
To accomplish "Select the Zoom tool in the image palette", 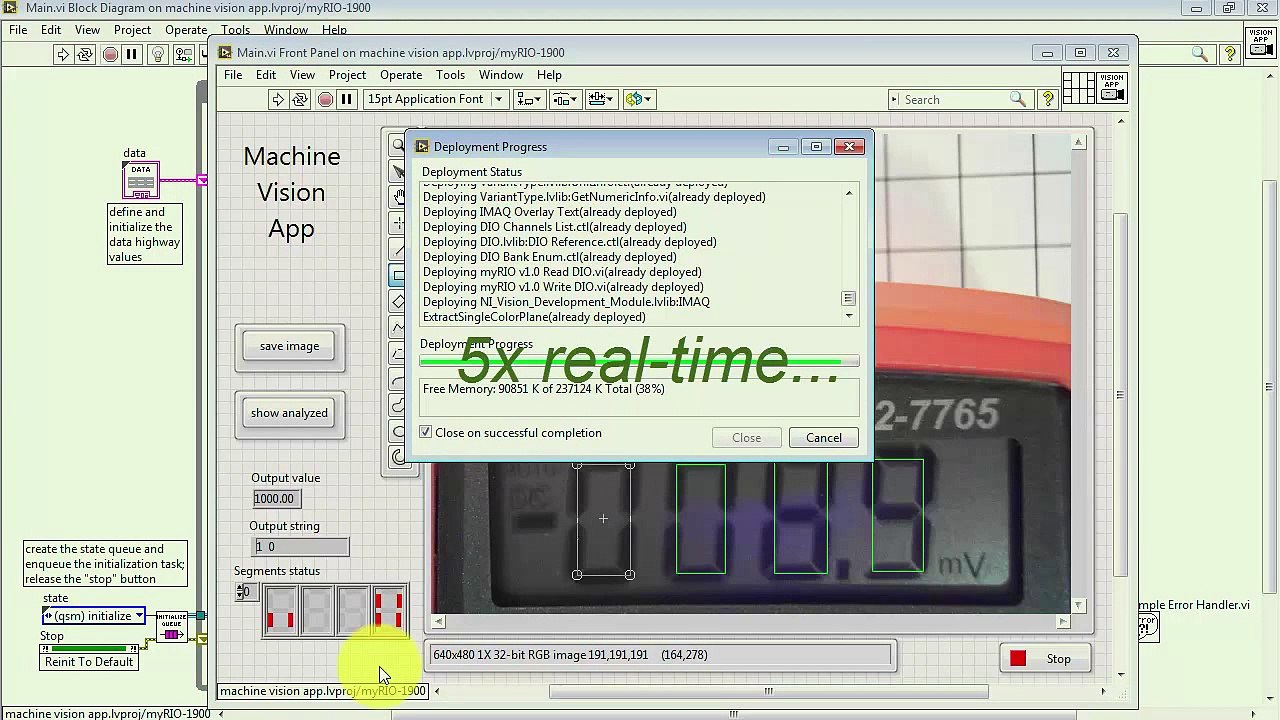I will (399, 146).
